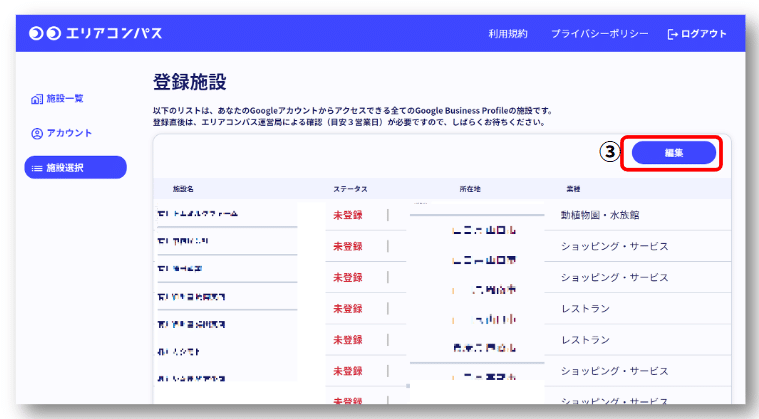
Task: Select the facility name in the first table row
Action: pyautogui.click(x=198, y=214)
